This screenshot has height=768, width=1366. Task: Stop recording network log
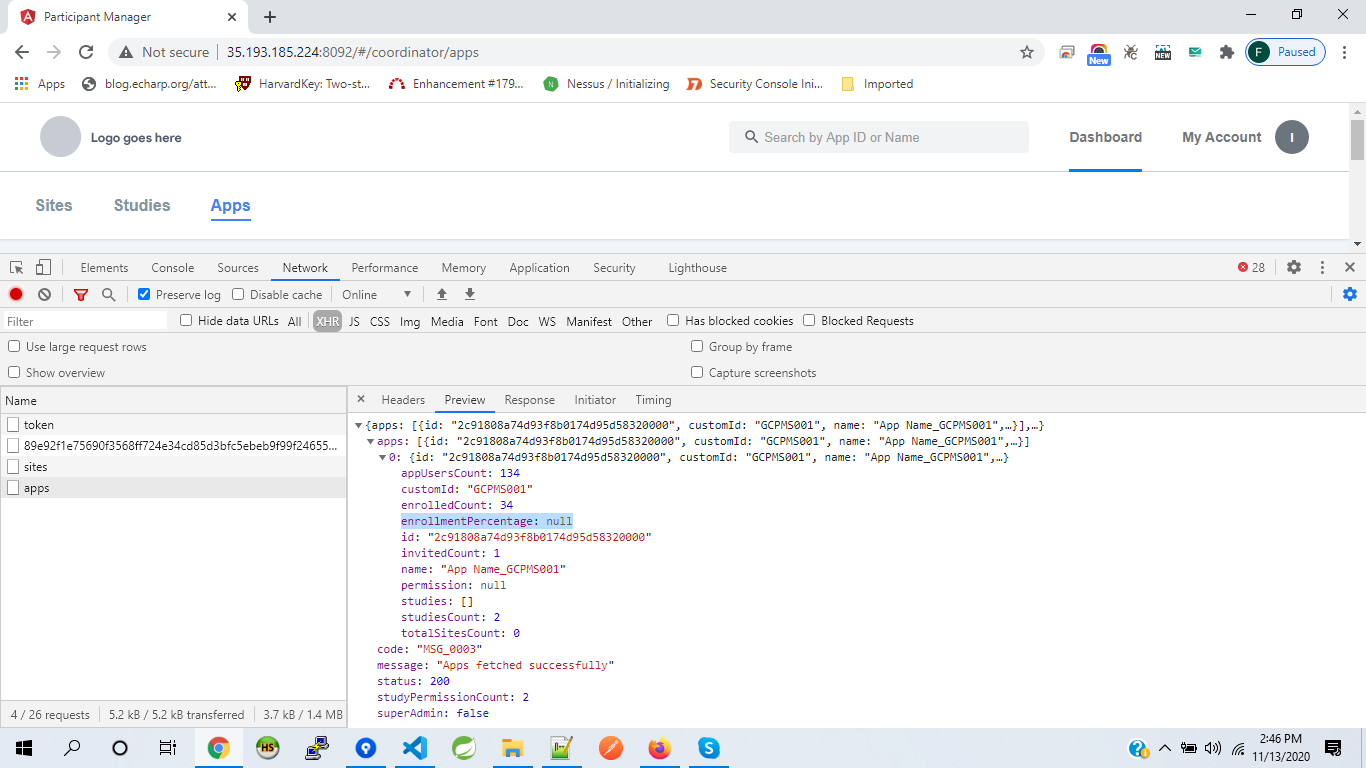(x=16, y=295)
